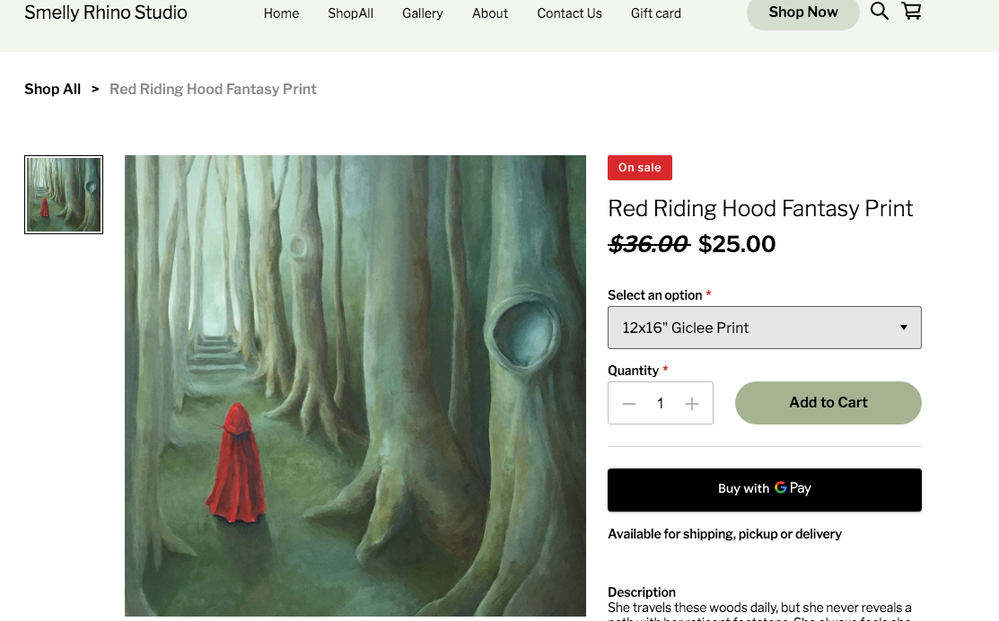
Task: Select the Red Riding Hood thumbnail image
Action: click(x=64, y=195)
